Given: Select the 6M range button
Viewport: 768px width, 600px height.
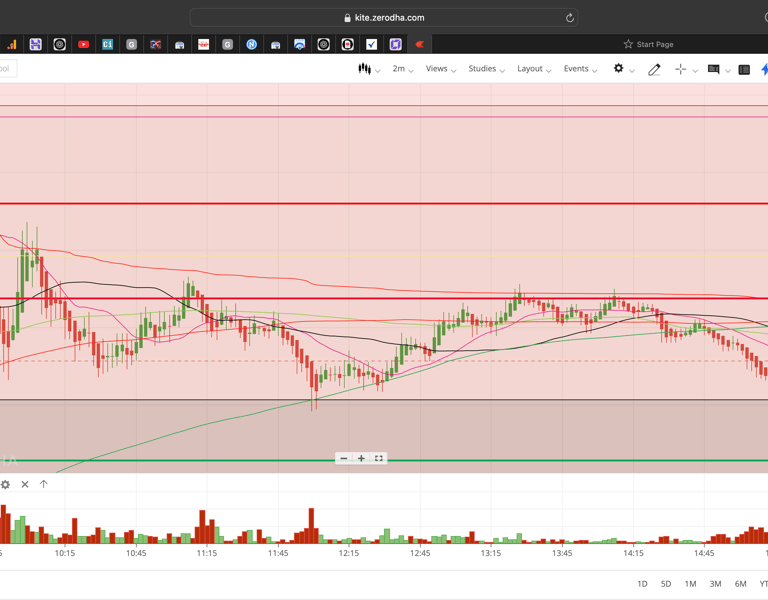Looking at the screenshot, I should coord(740,584).
